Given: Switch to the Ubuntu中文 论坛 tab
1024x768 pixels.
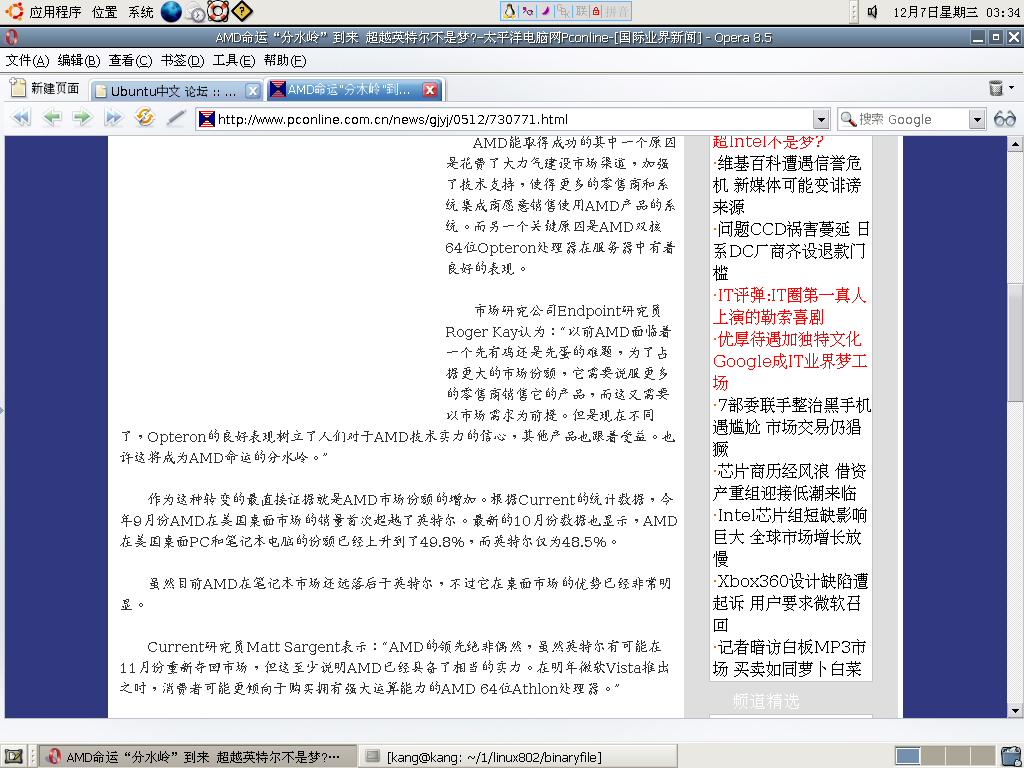Looking at the screenshot, I should click(x=176, y=91).
